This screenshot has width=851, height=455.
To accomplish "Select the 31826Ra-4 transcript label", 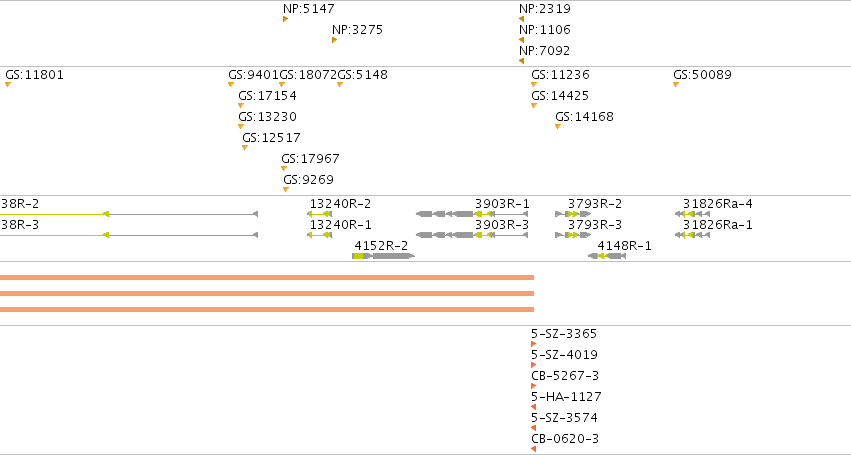I will (x=717, y=204).
